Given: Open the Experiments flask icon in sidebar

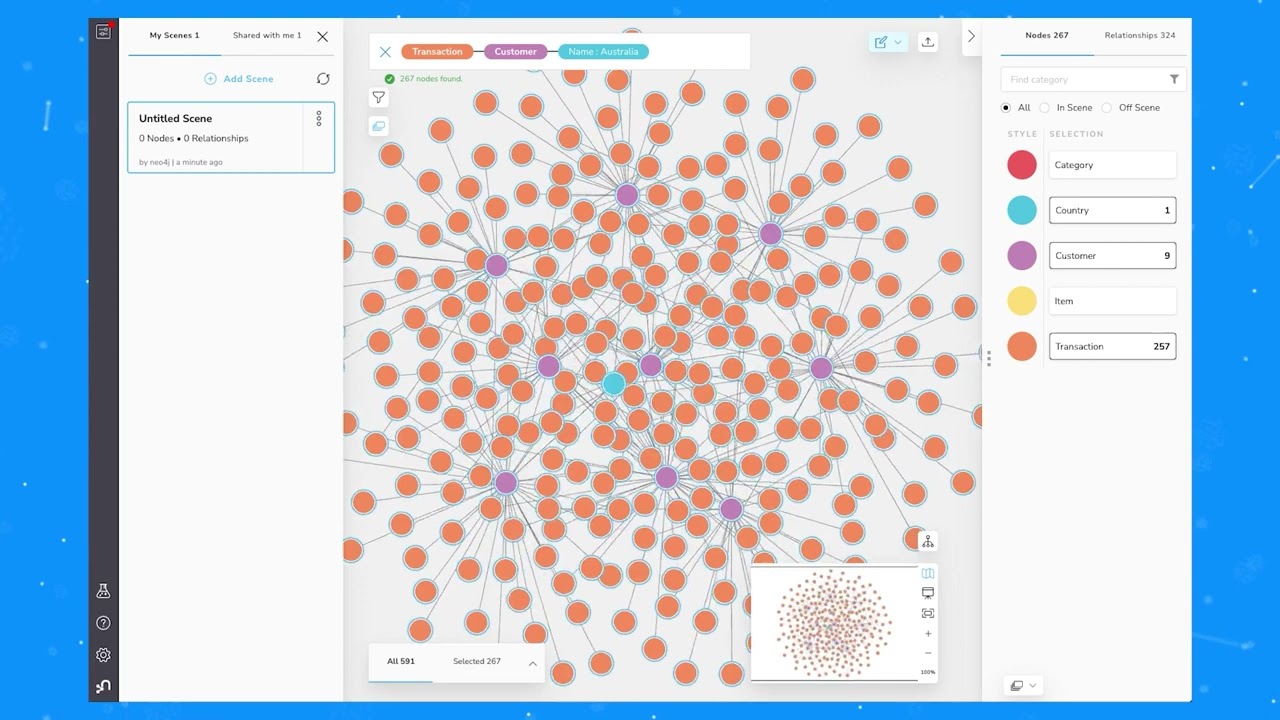Looking at the screenshot, I should (102, 590).
